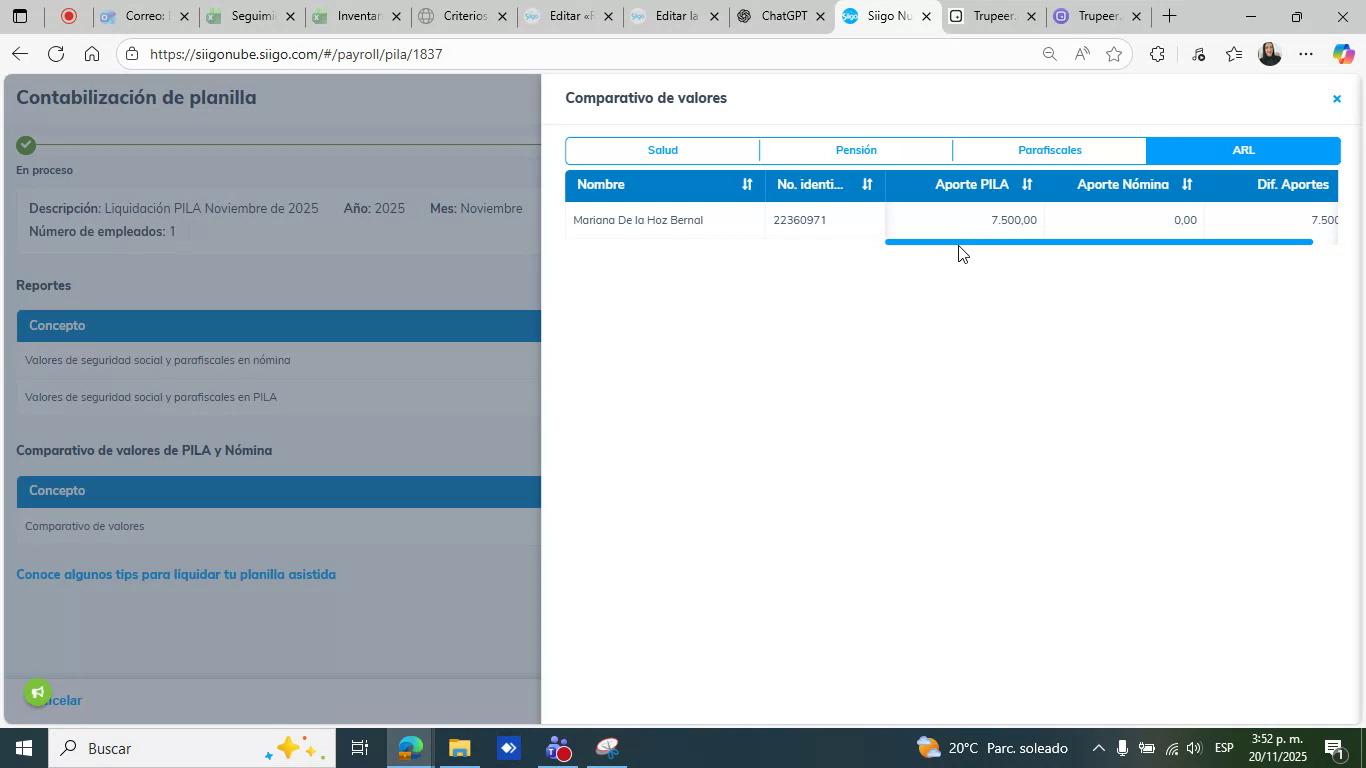Open the tab actions menu icon

click(19, 16)
